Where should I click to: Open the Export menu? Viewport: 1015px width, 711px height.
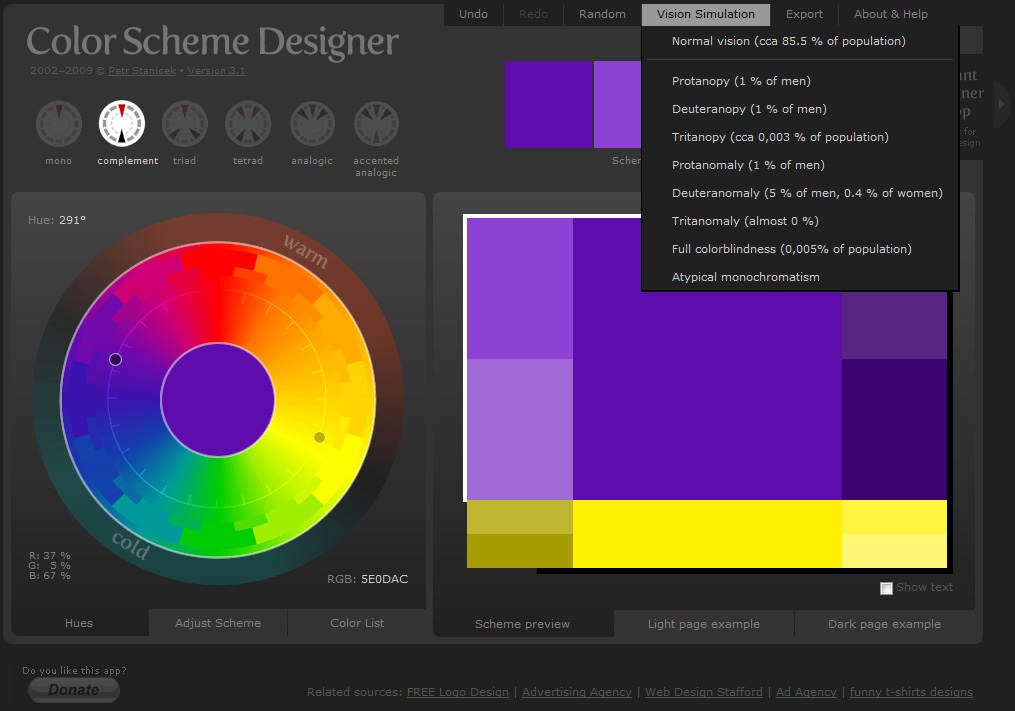pyautogui.click(x=804, y=14)
